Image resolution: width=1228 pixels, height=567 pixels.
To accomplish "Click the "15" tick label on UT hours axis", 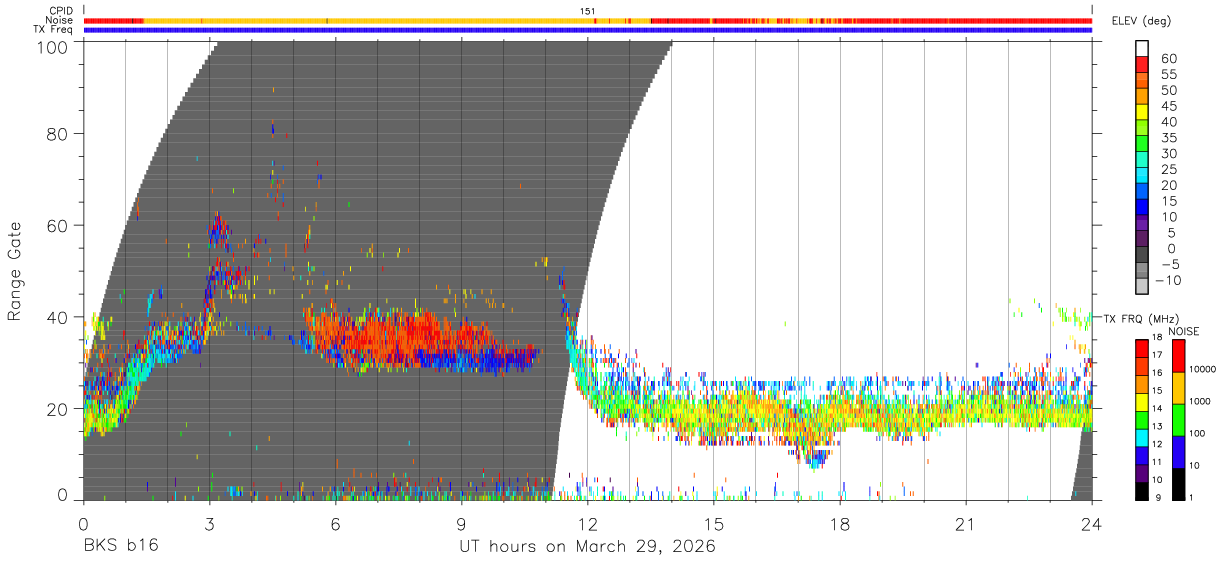I will click(713, 524).
